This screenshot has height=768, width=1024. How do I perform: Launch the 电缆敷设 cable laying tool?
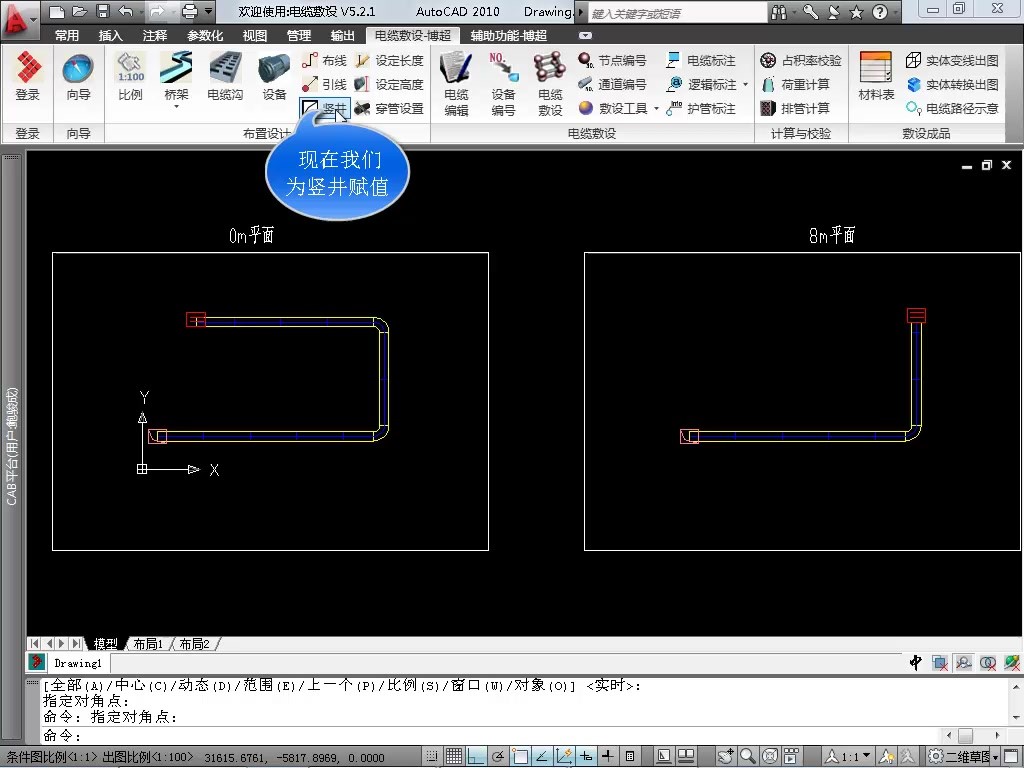pyautogui.click(x=550, y=84)
